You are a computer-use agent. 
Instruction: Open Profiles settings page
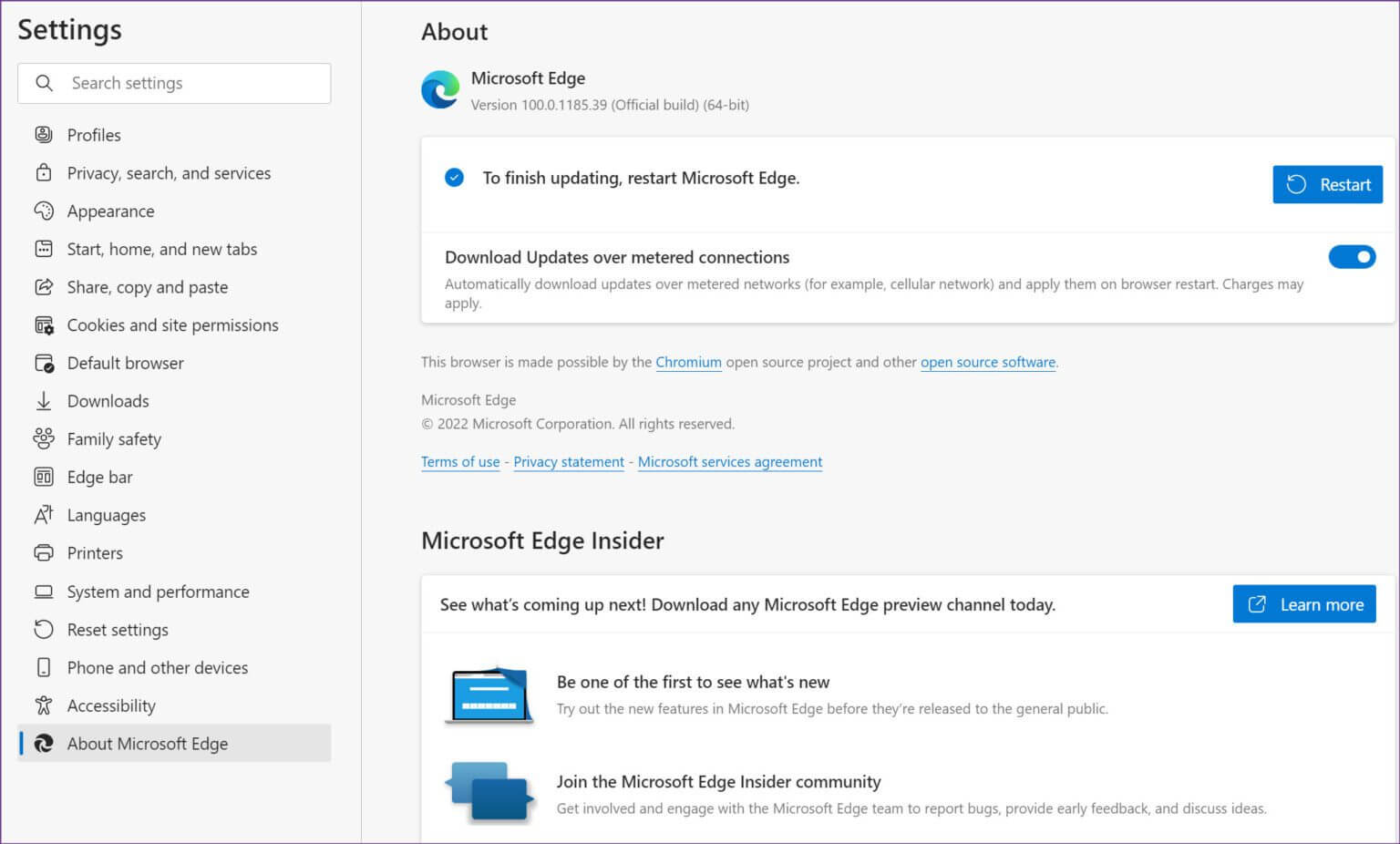click(x=174, y=135)
